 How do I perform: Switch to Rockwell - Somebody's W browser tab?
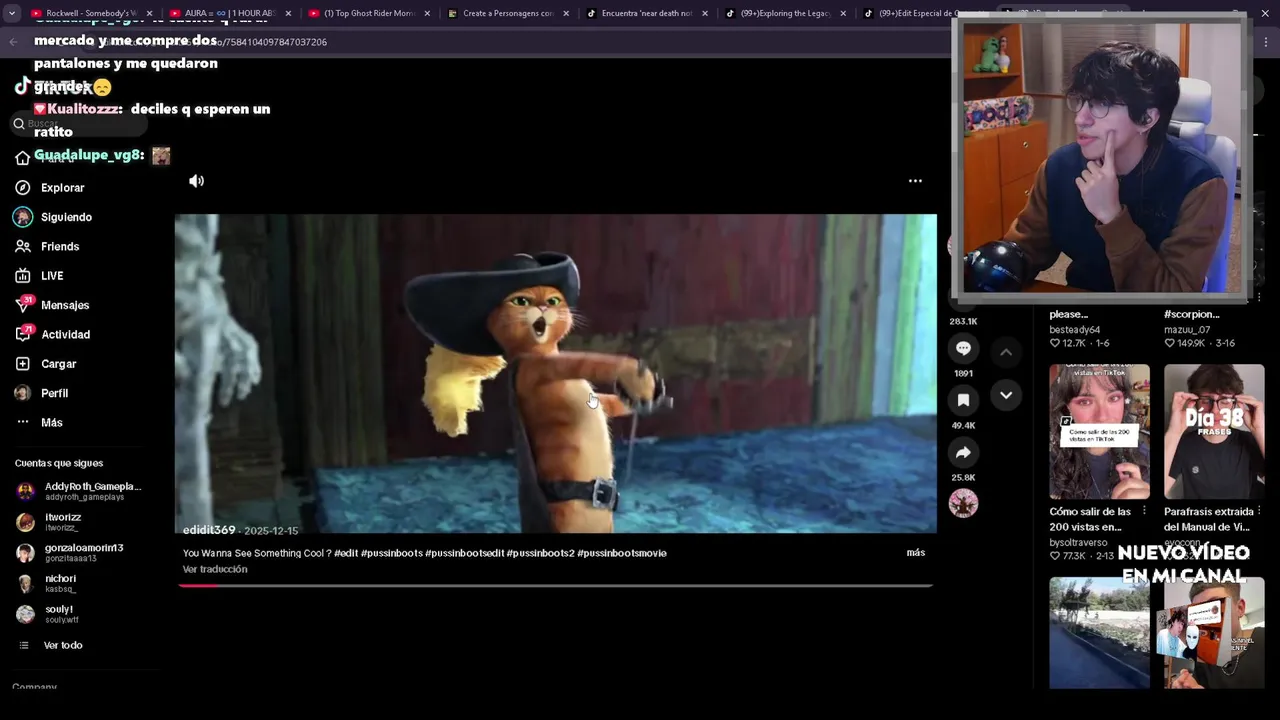pyautogui.click(x=92, y=13)
